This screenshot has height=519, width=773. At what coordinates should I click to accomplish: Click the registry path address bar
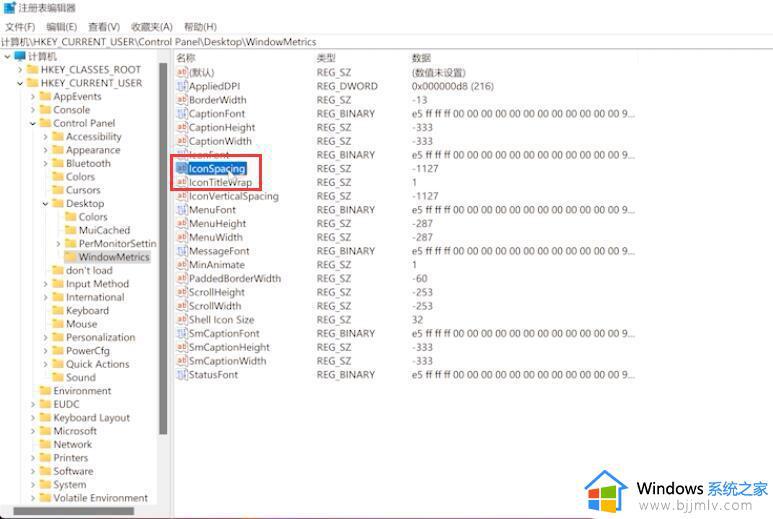(386, 42)
